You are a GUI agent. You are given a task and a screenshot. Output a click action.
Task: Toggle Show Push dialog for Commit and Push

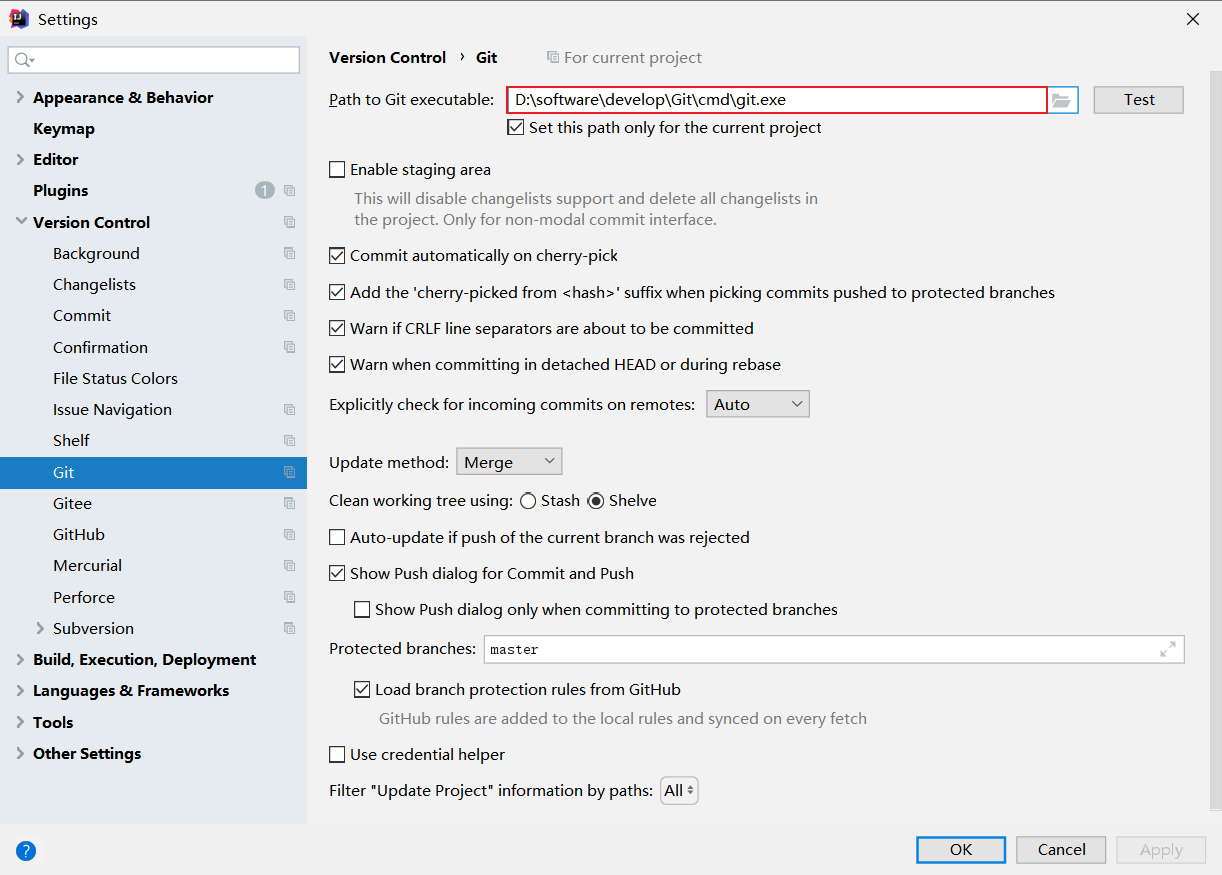(337, 574)
